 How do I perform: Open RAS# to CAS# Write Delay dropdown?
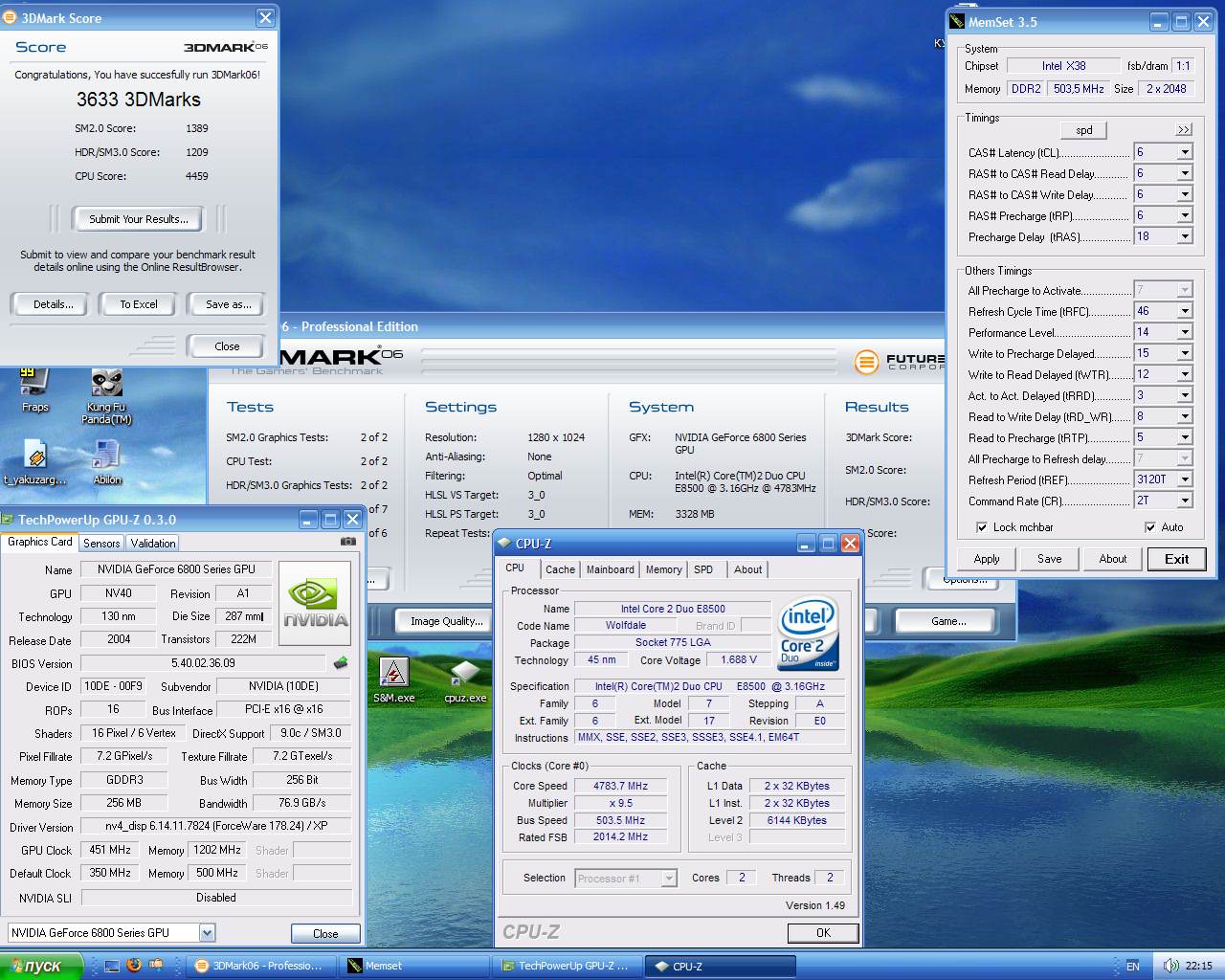(x=1185, y=194)
